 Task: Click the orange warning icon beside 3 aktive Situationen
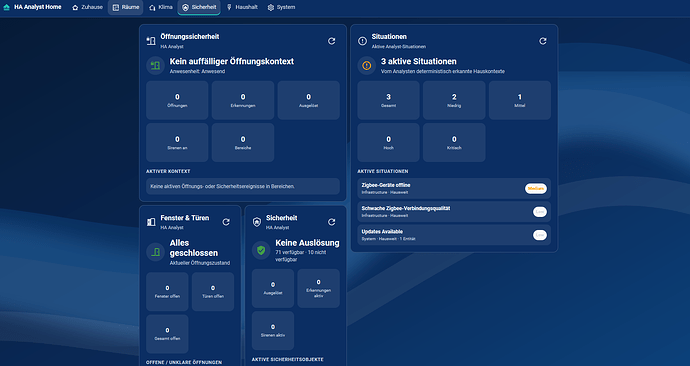click(367, 66)
